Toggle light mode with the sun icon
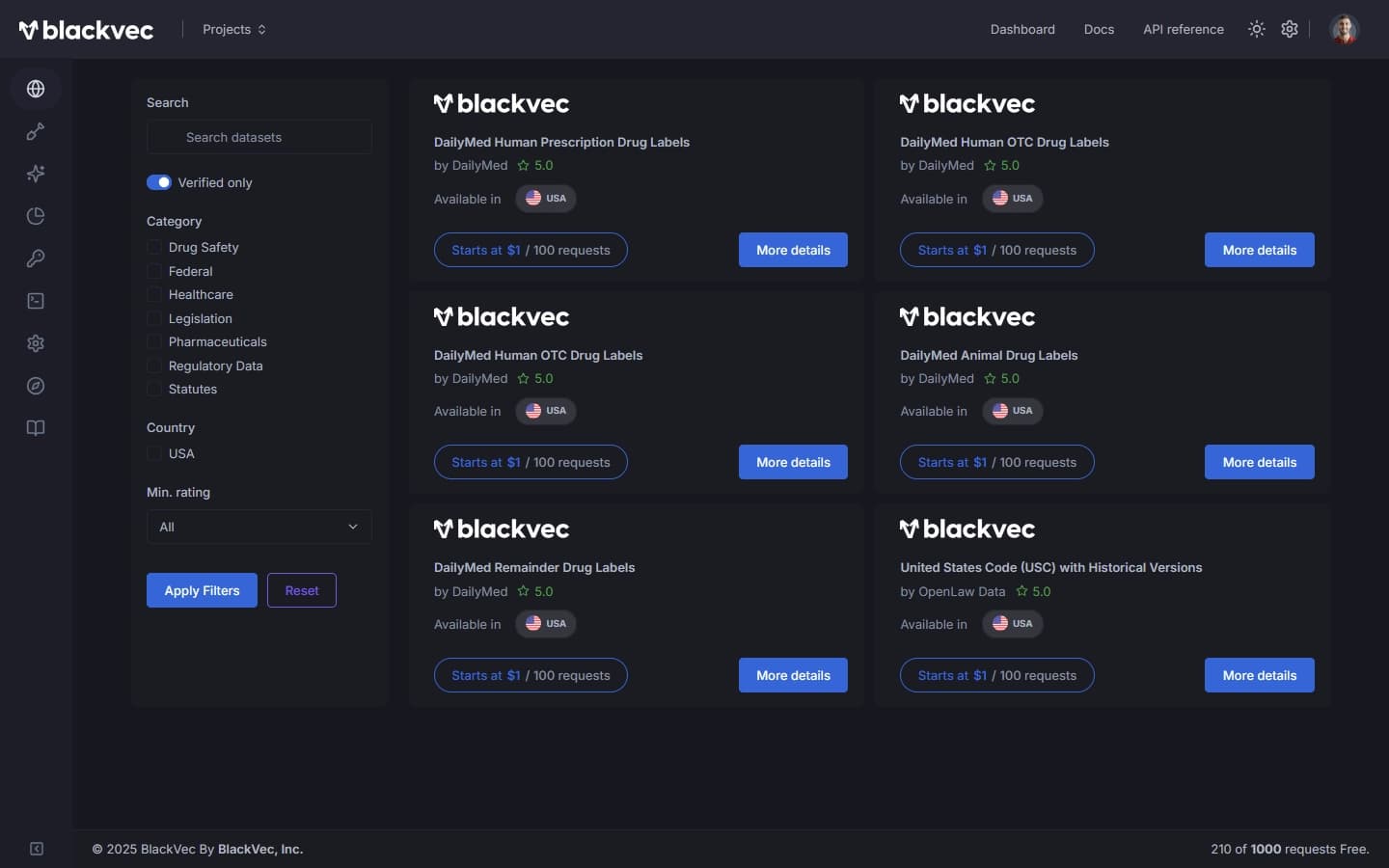Image resolution: width=1389 pixels, height=868 pixels. click(x=1256, y=29)
